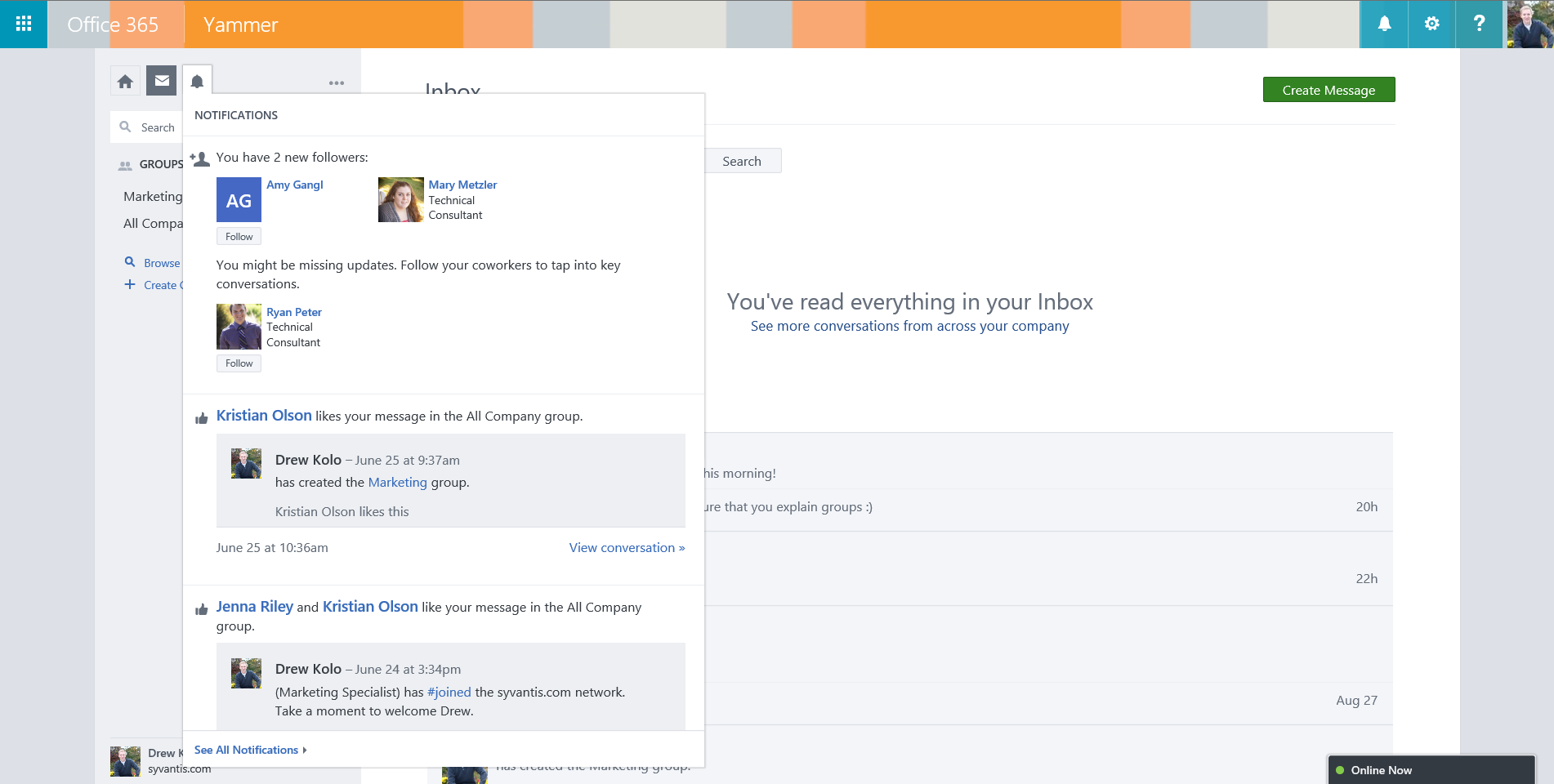The width and height of the screenshot is (1554, 784).
Task: Open Amy Gangl's profile link
Action: coord(294,185)
